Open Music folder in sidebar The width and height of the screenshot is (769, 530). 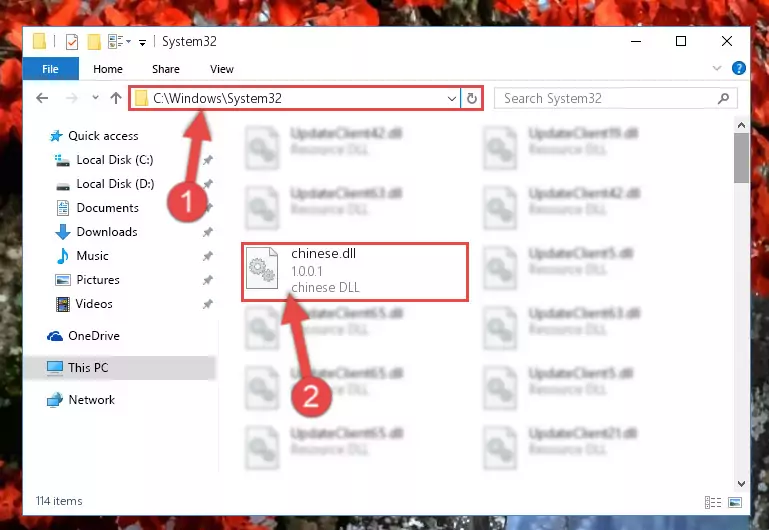(x=92, y=256)
